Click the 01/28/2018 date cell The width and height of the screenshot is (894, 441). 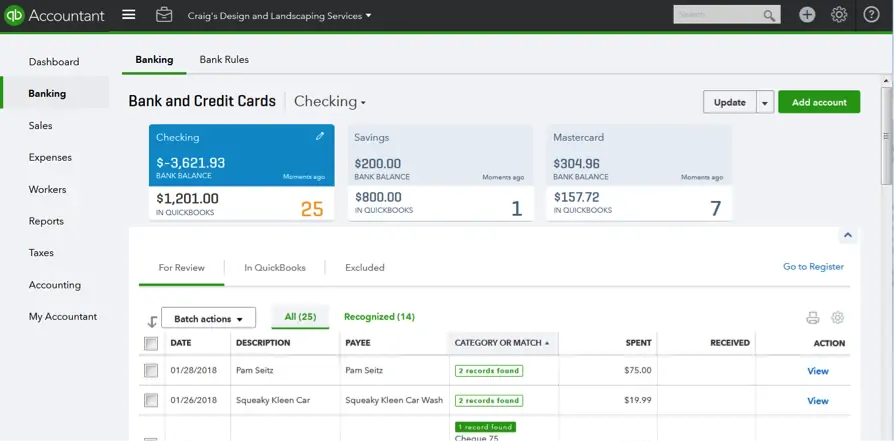(x=194, y=370)
